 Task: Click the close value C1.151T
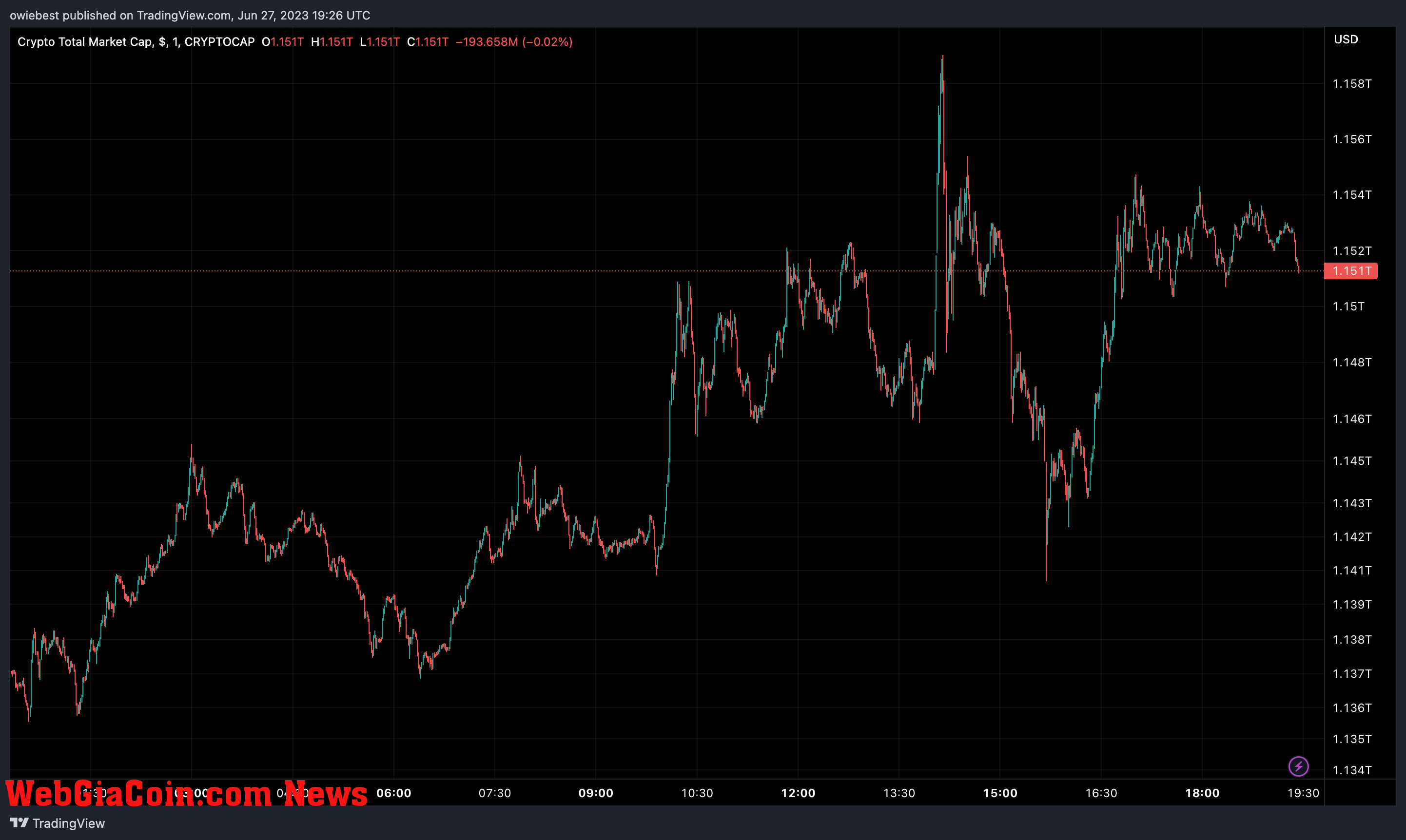click(x=428, y=42)
